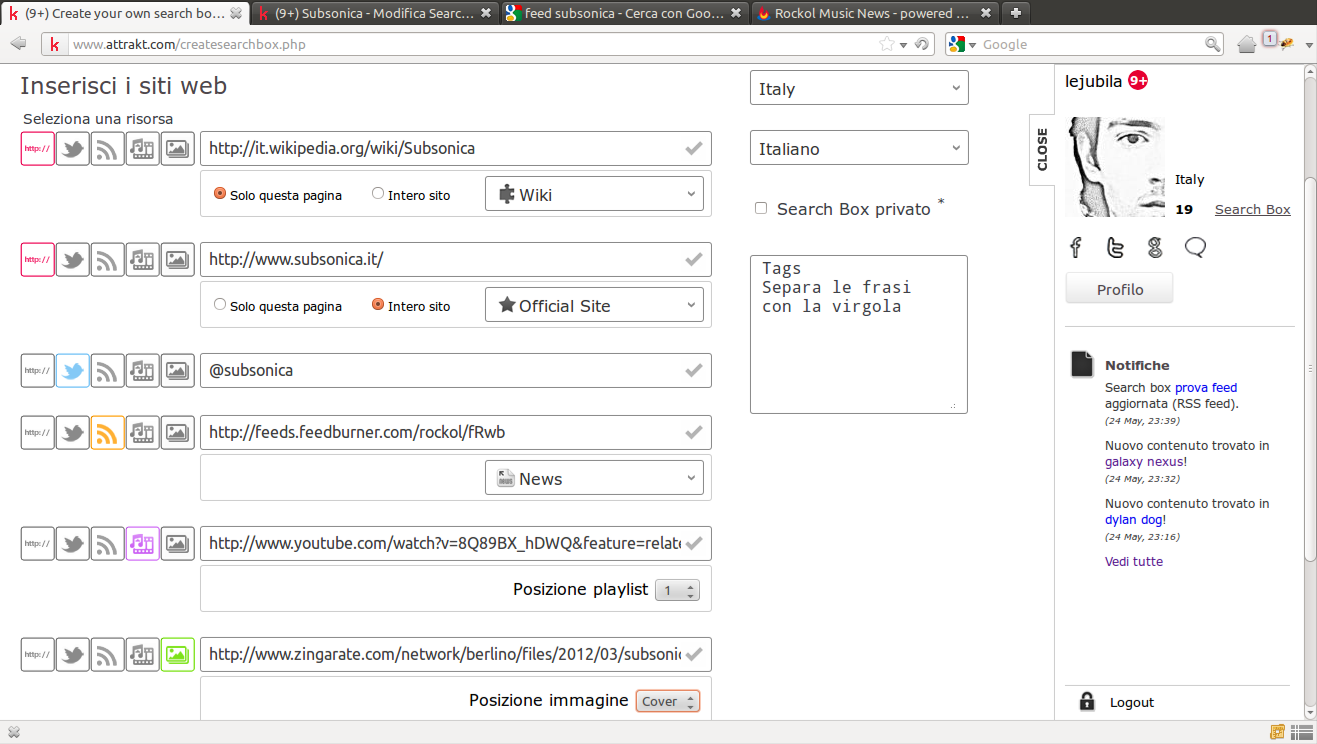Click the Profilo button
1317x744 pixels.
(1119, 289)
